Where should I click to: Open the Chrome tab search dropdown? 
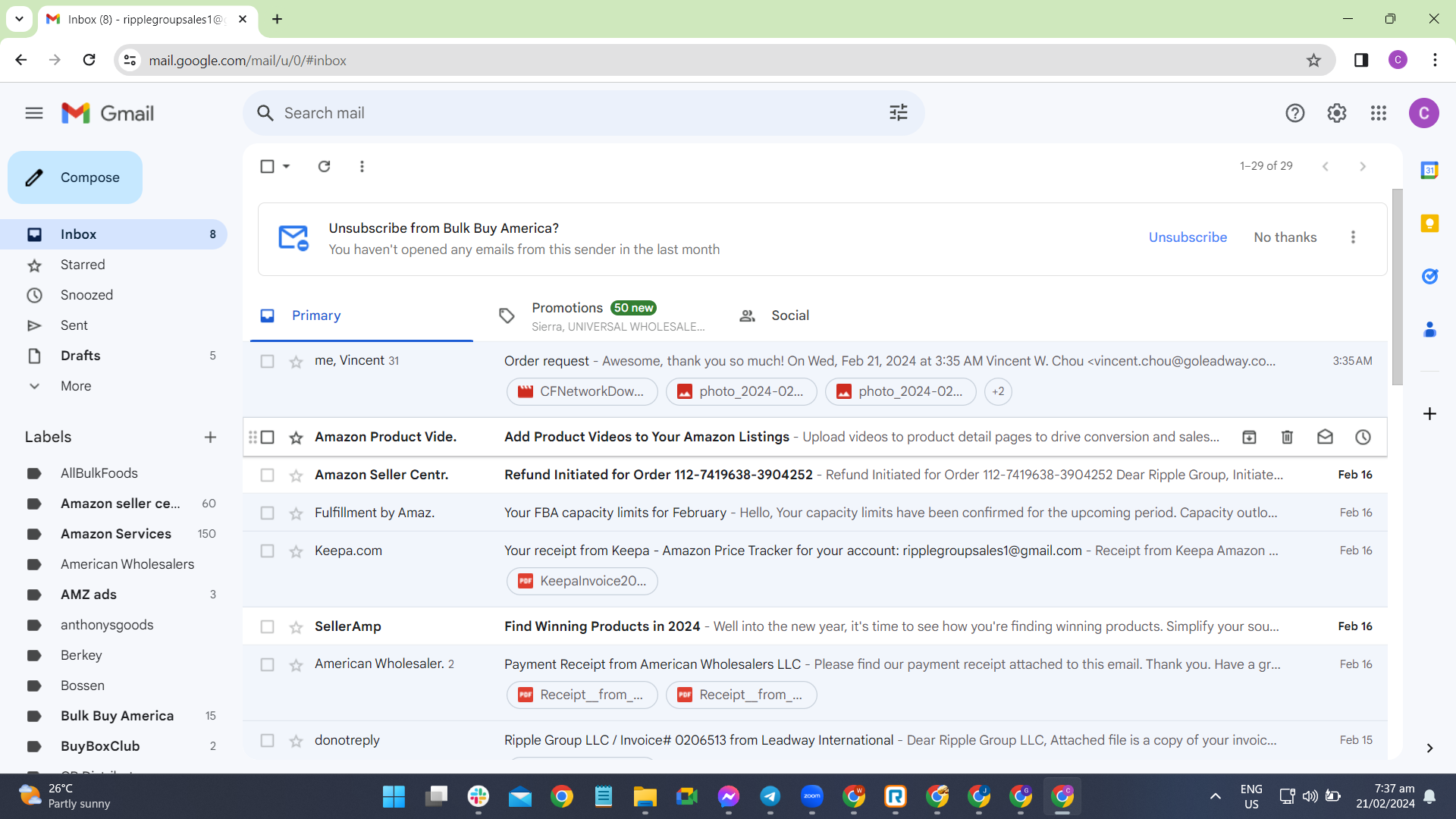19,19
